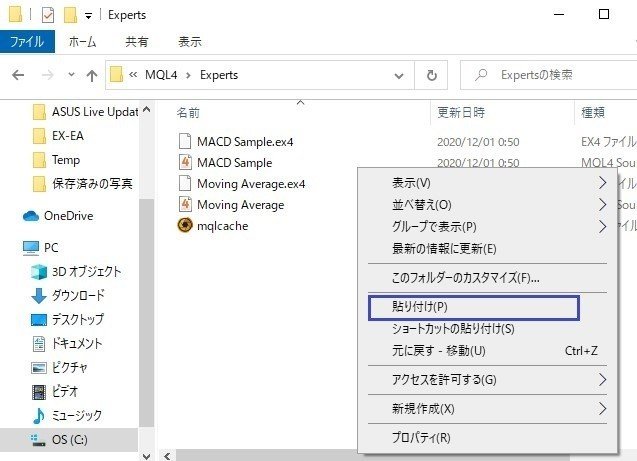Open ミュージック in navigation pane

[67, 416]
